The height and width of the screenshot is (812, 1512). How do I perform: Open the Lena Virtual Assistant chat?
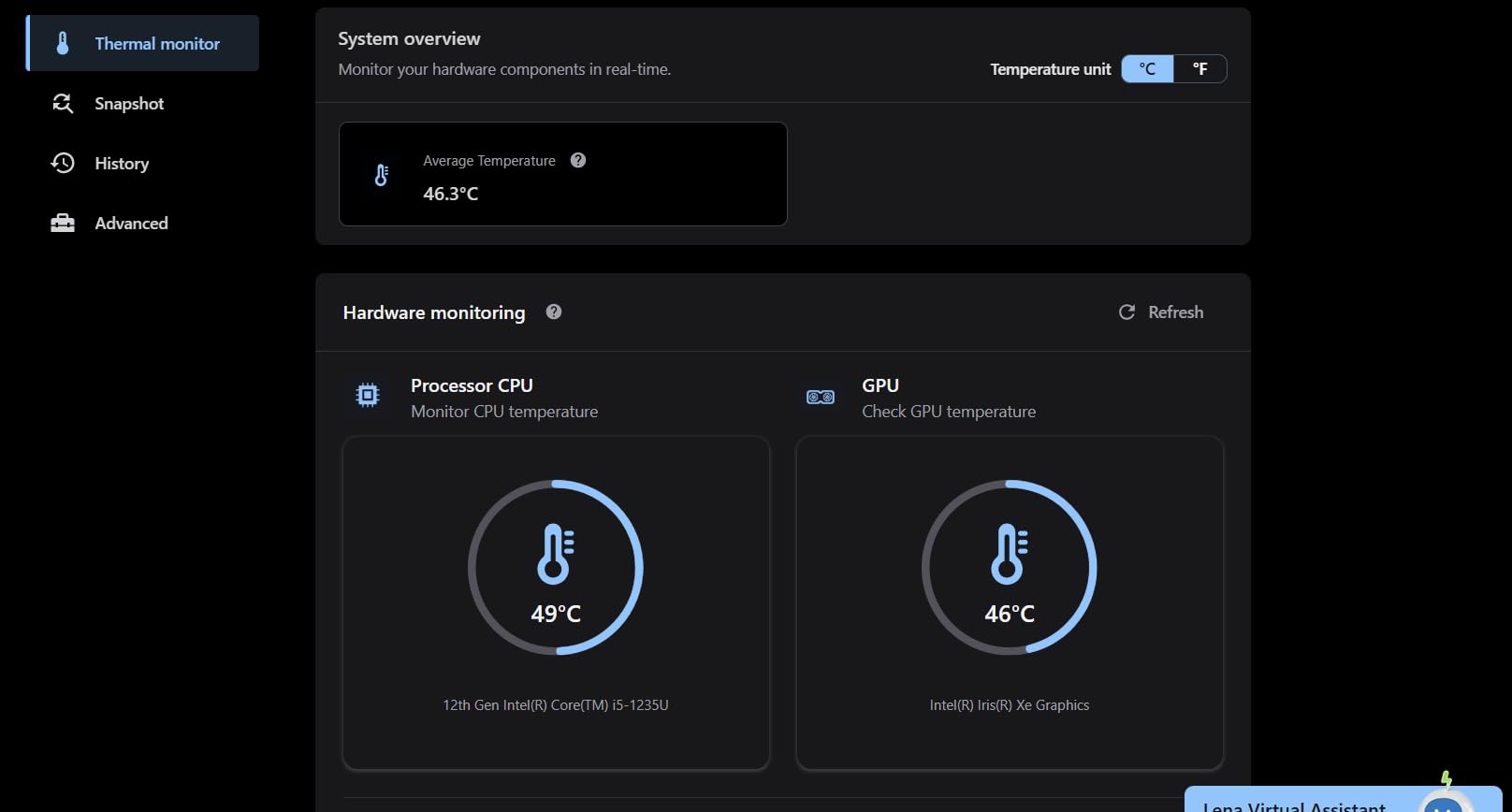tap(1343, 800)
